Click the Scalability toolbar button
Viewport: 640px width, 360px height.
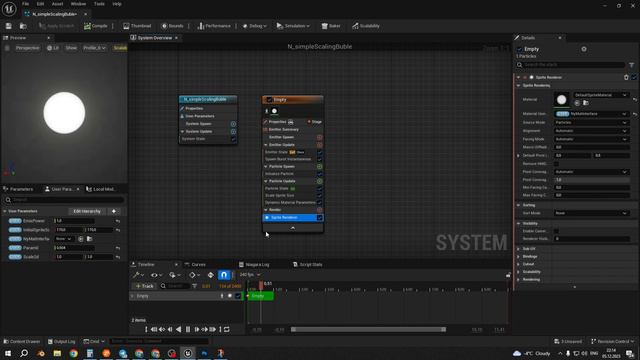[x=366, y=26]
